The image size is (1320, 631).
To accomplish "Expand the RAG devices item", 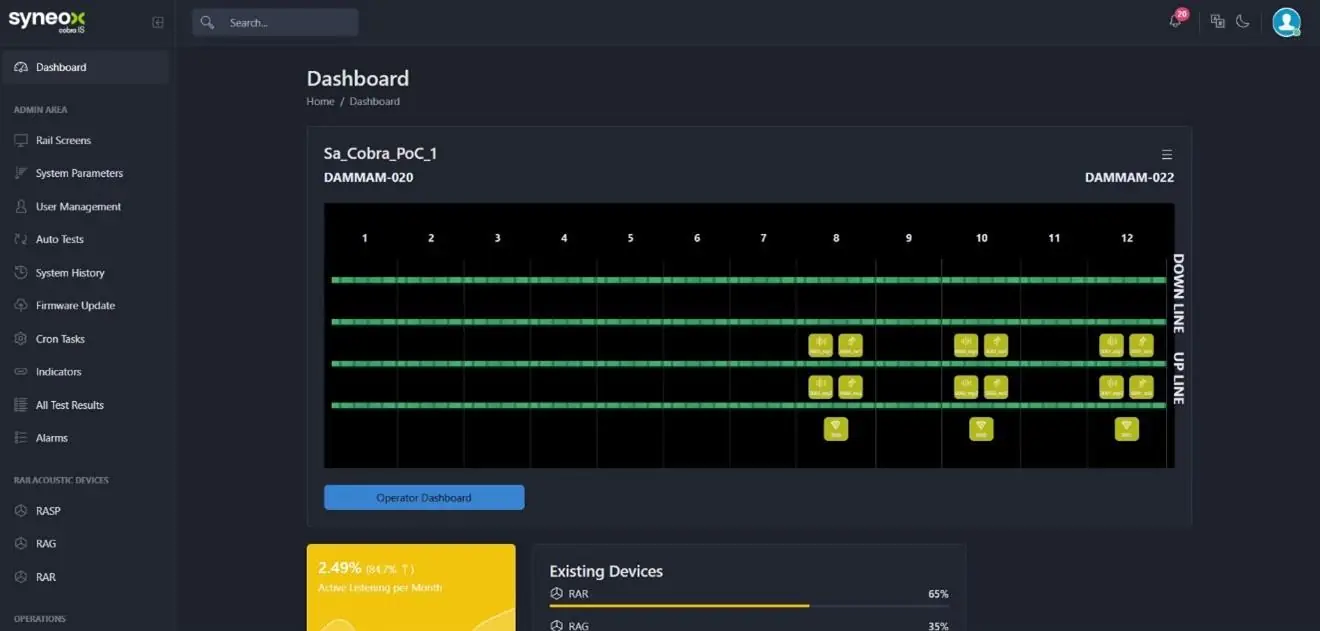I will click(46, 544).
